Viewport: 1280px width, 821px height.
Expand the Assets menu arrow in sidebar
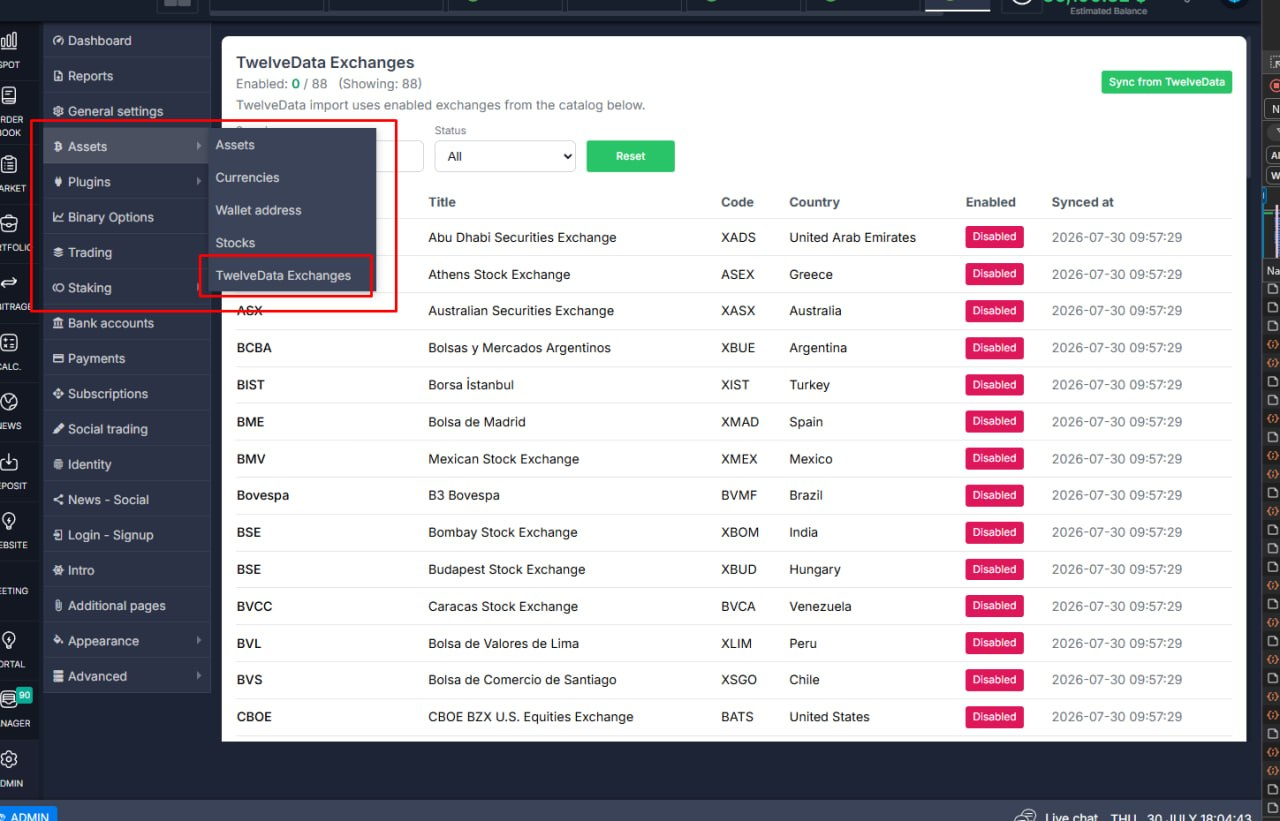click(x=199, y=146)
